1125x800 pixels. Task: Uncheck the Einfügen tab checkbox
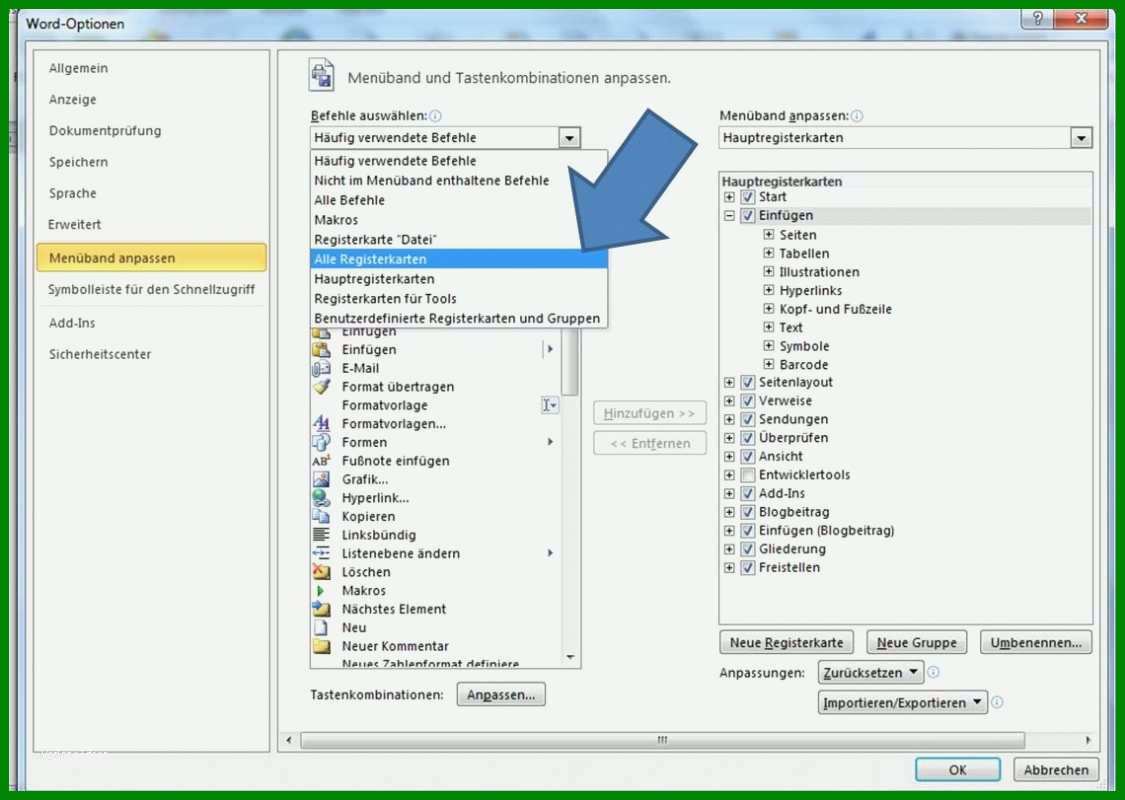(748, 215)
